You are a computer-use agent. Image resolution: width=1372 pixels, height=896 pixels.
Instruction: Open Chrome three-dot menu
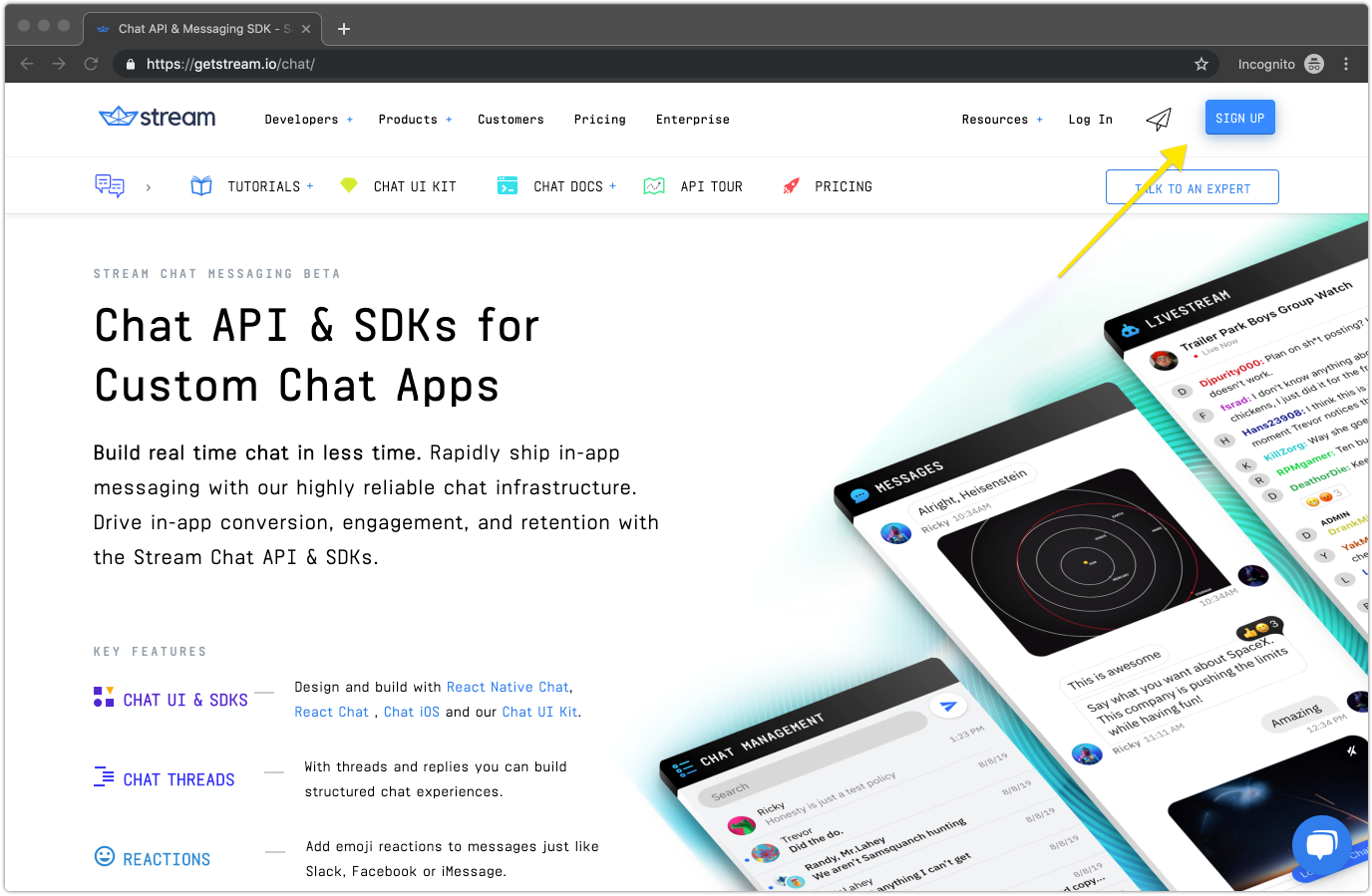[1346, 64]
